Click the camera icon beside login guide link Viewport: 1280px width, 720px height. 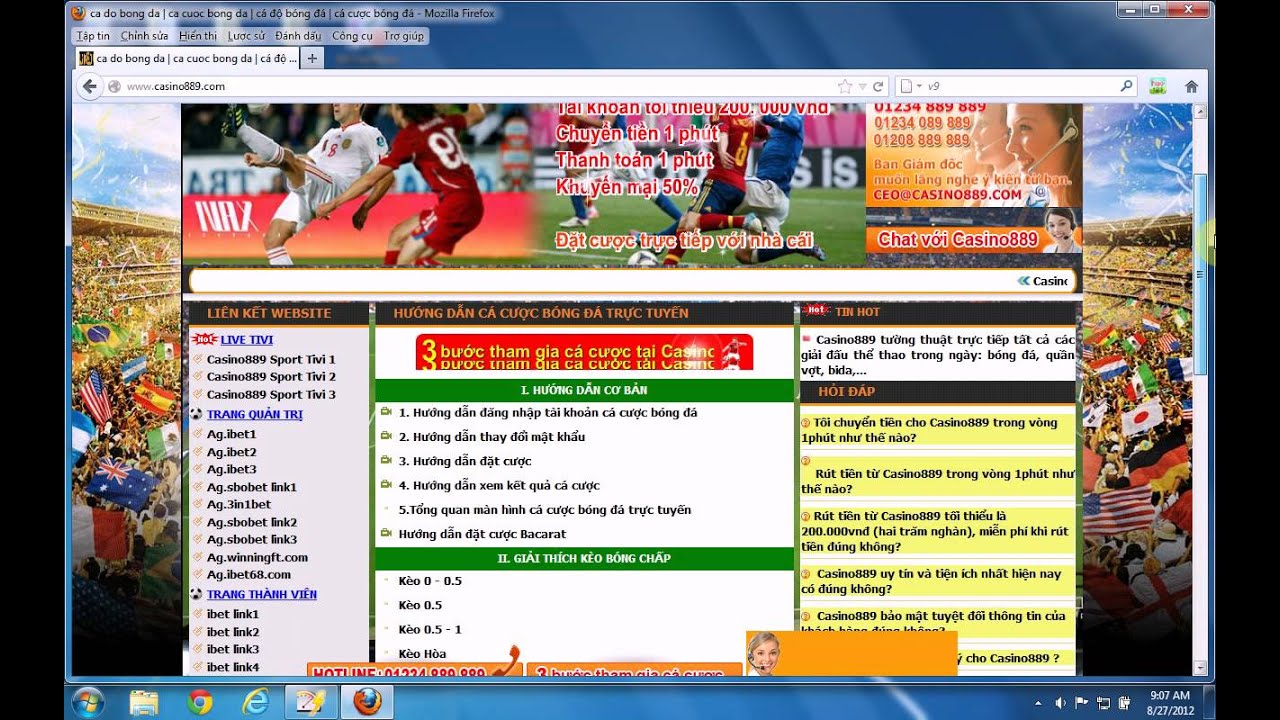tap(386, 412)
